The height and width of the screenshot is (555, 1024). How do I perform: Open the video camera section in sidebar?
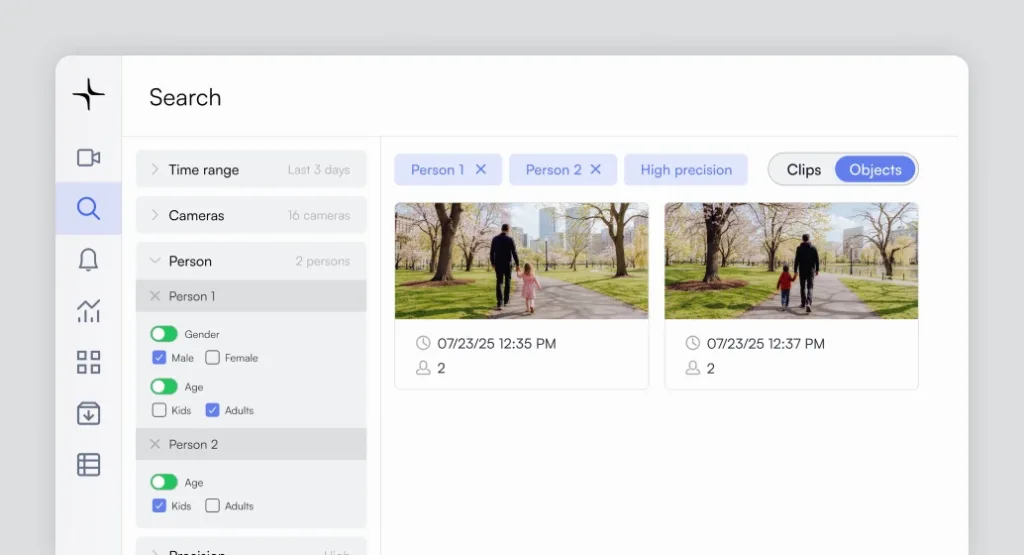point(89,157)
